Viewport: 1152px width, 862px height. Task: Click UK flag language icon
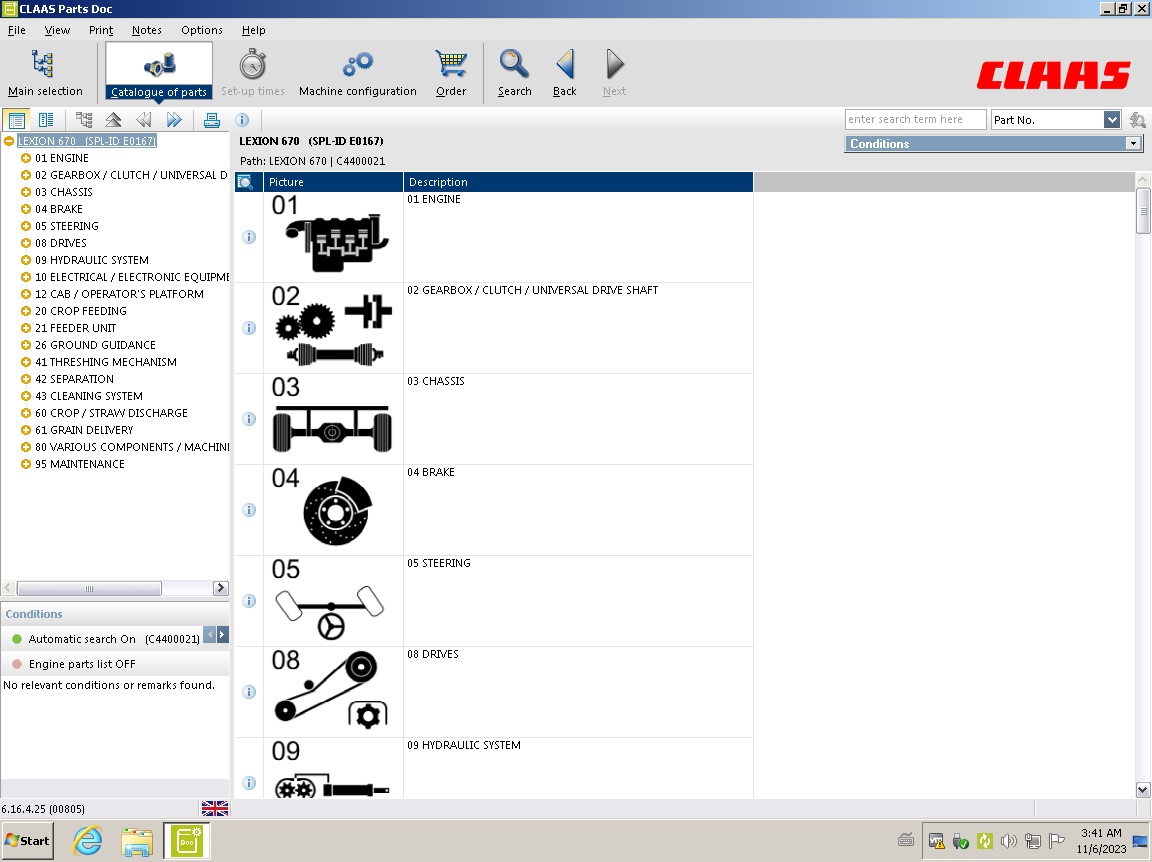(x=215, y=808)
